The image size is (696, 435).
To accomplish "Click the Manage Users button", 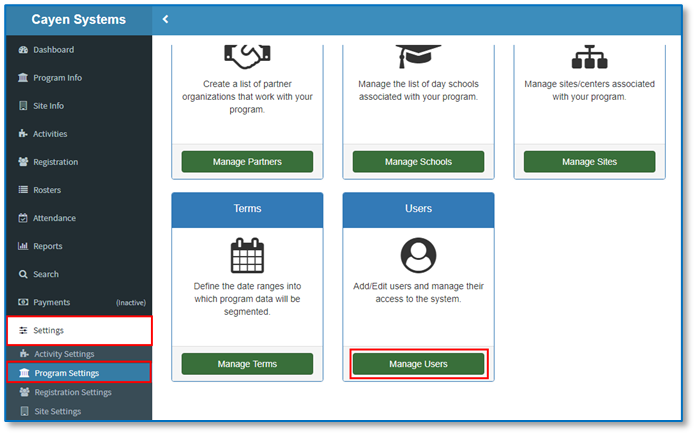I will click(x=418, y=364).
